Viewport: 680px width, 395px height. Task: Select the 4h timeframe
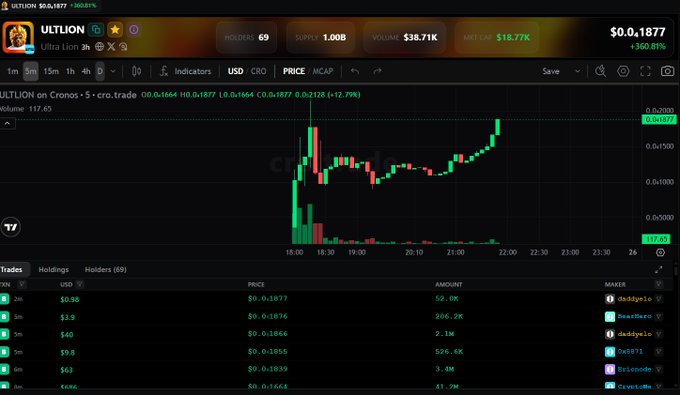coord(86,71)
